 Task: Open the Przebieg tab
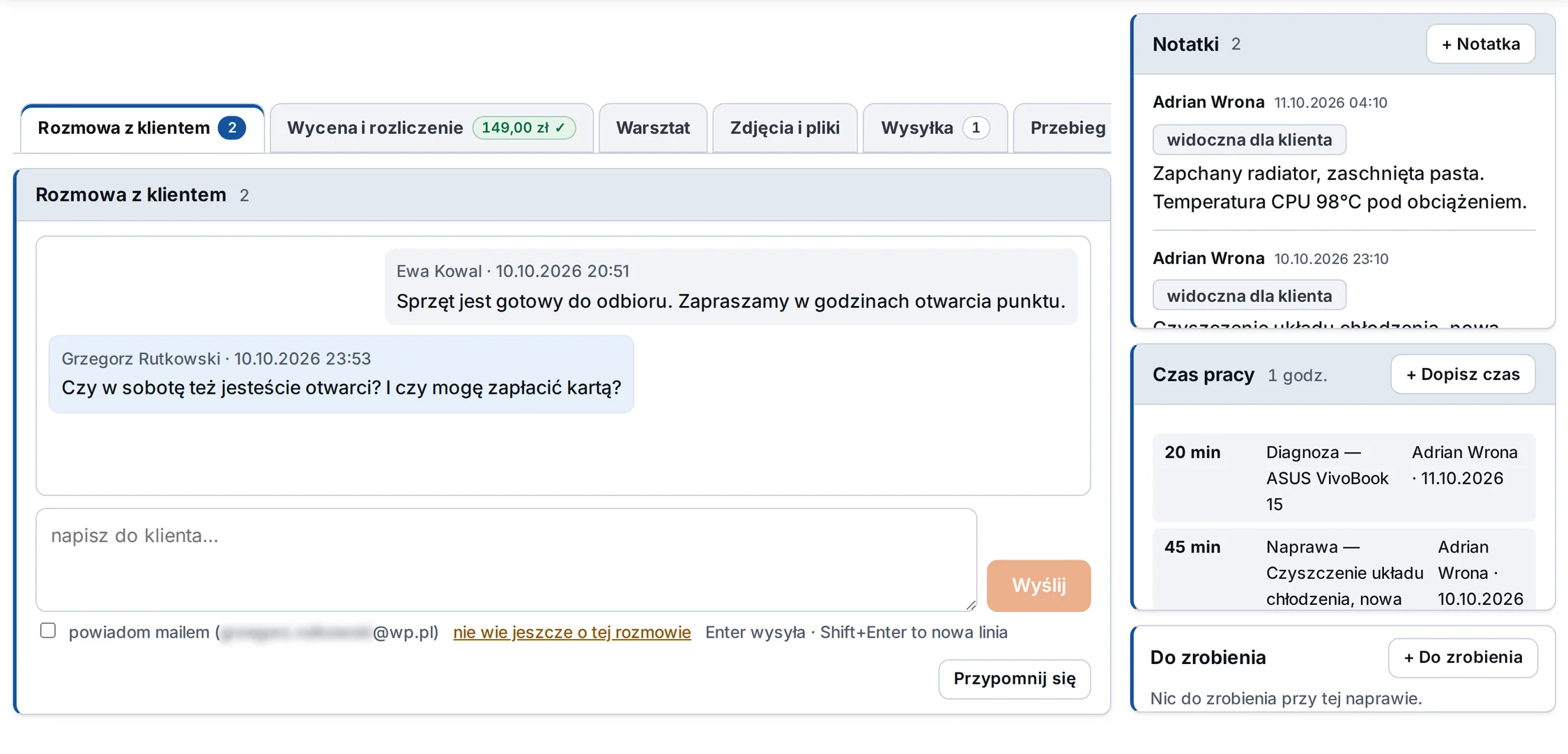click(x=1063, y=128)
